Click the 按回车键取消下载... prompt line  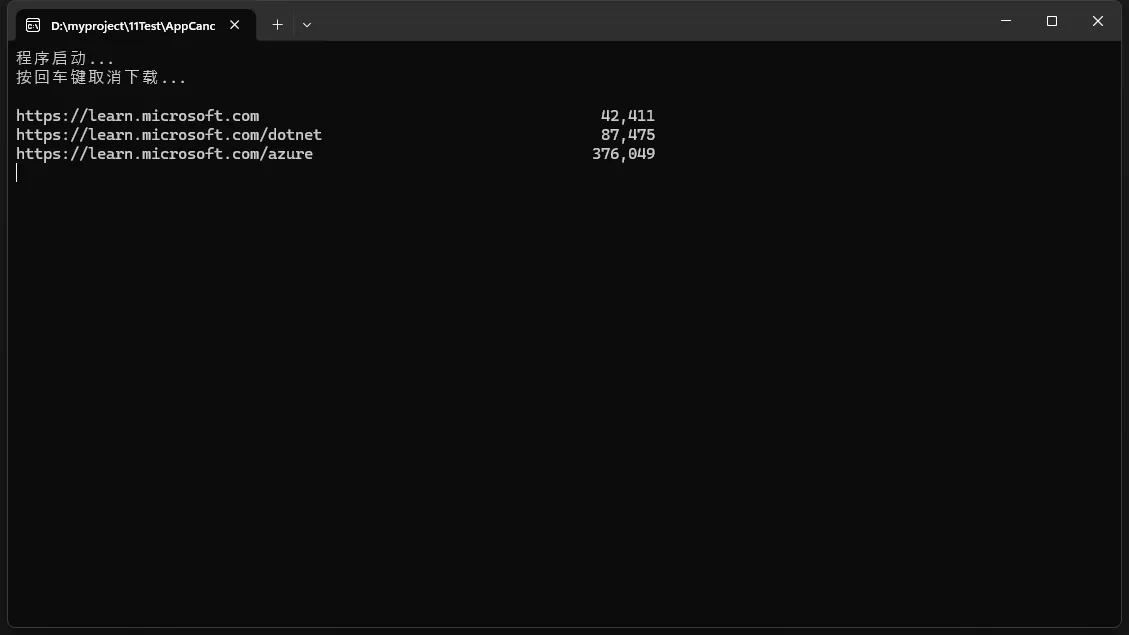point(101,78)
